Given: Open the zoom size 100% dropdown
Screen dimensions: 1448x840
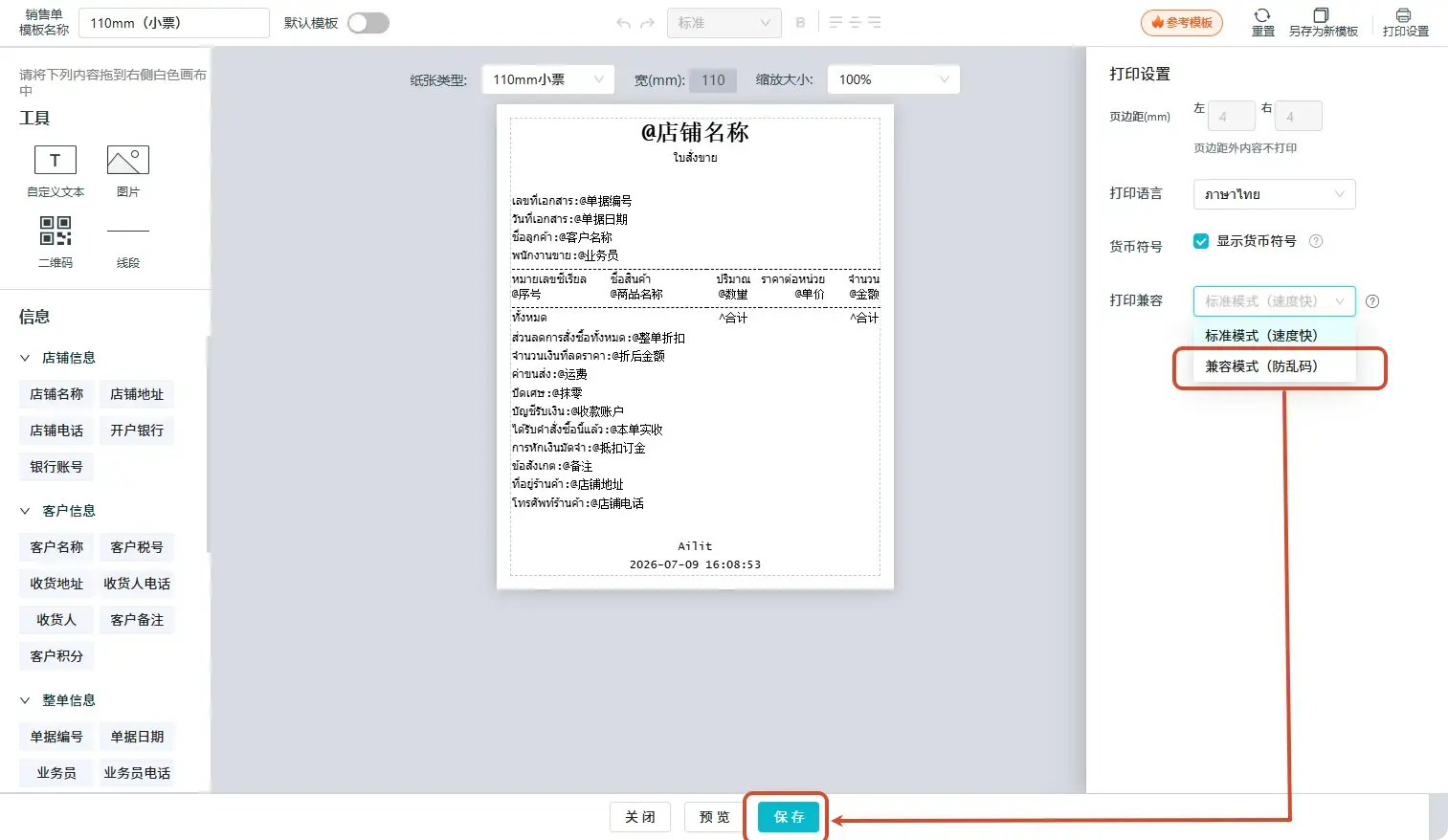Looking at the screenshot, I should 894,79.
